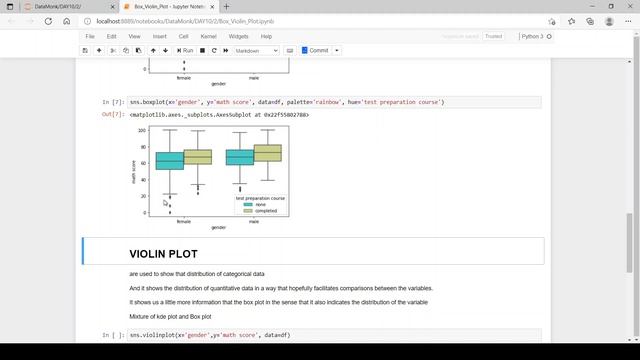Move selected cell up with the arrow icon
Image resolution: width=640 pixels, height=360 pixels.
153,51
